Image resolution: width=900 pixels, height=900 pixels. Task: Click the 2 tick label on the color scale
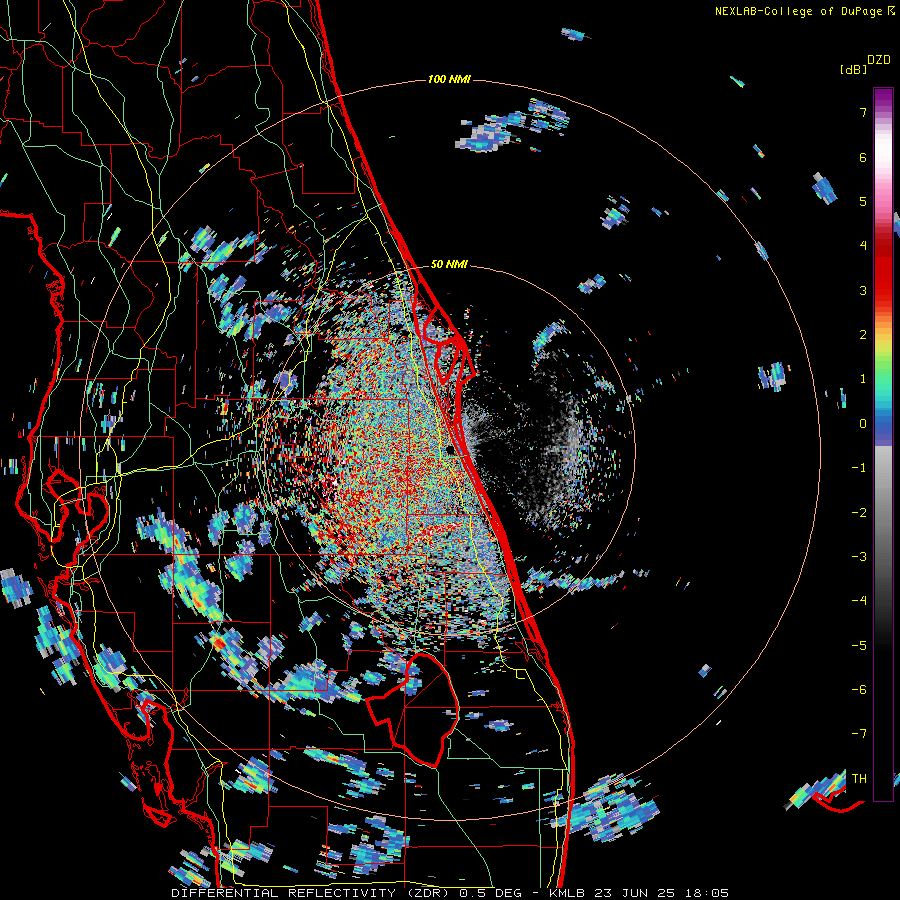pyautogui.click(x=863, y=335)
